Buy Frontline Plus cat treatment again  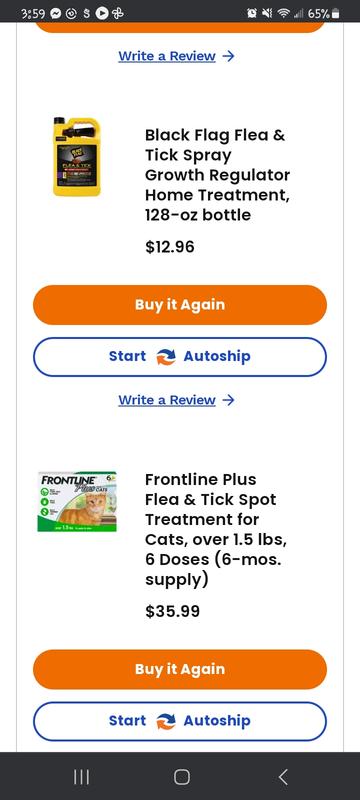tap(179, 669)
